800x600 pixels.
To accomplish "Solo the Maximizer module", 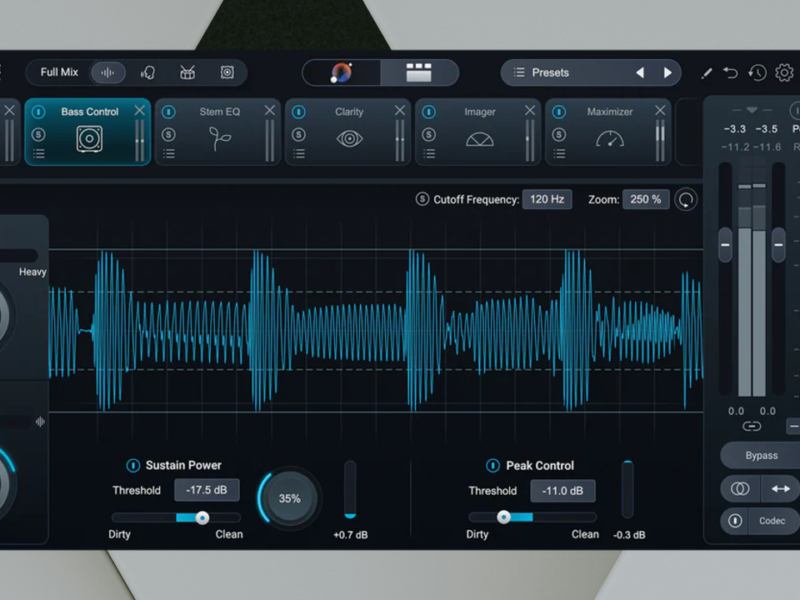I will point(559,135).
